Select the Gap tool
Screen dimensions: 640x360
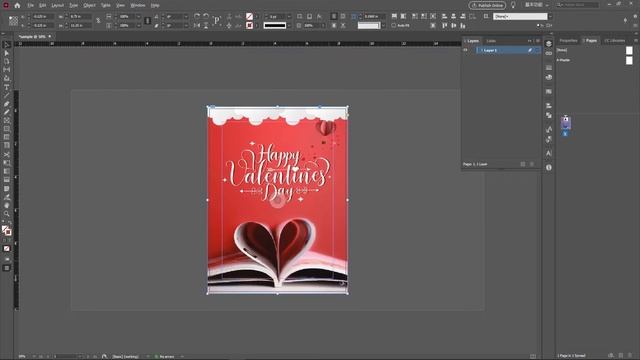coord(7,70)
